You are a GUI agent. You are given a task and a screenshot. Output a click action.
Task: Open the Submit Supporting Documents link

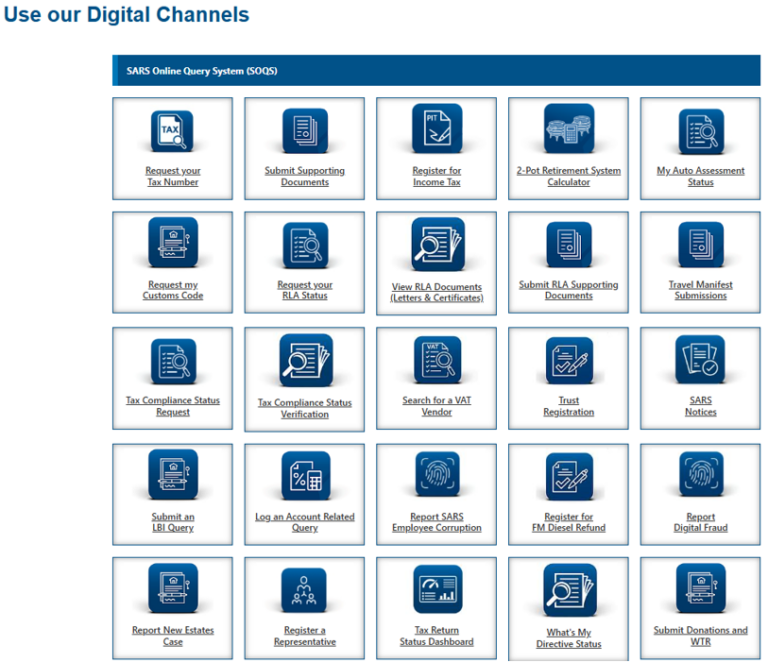point(305,176)
